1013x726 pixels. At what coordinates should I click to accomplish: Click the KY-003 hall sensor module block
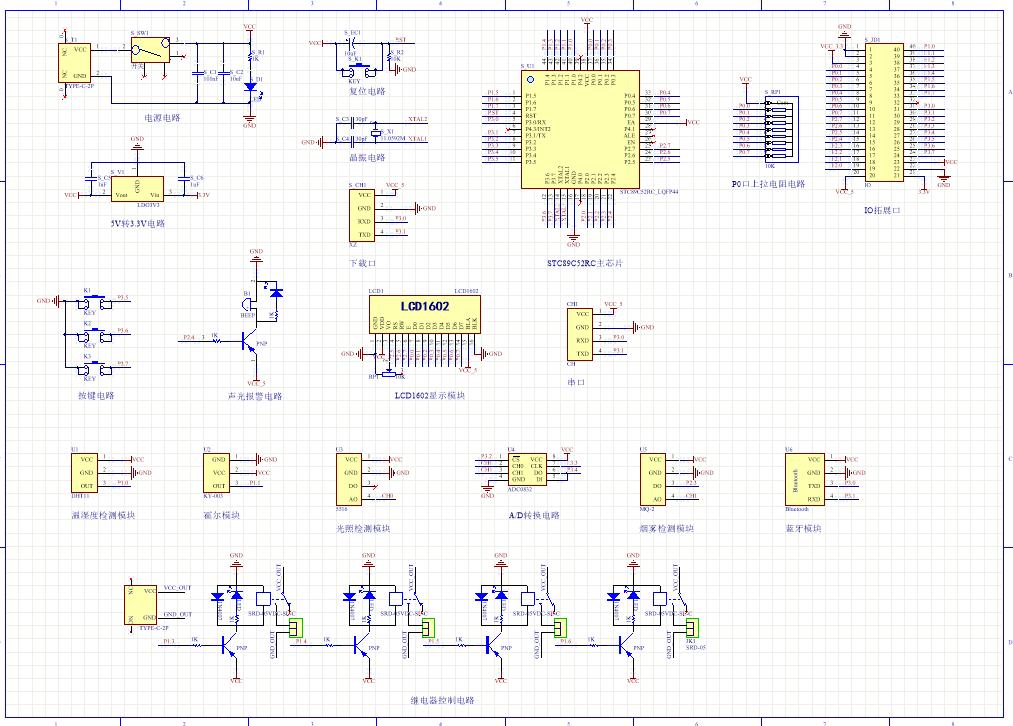point(216,471)
